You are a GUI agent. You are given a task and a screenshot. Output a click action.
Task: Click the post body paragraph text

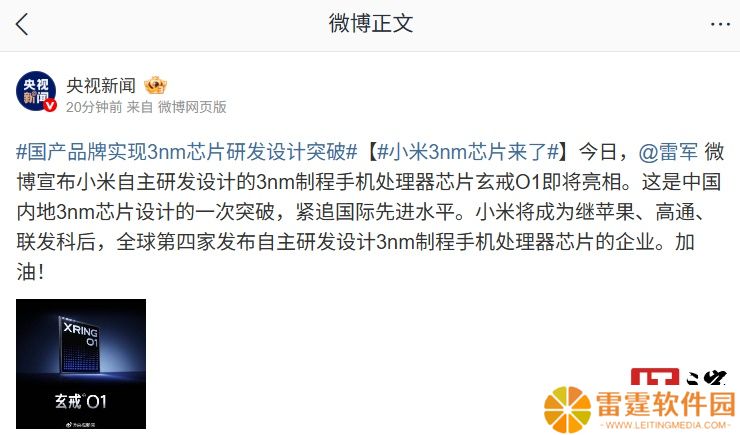click(370, 212)
